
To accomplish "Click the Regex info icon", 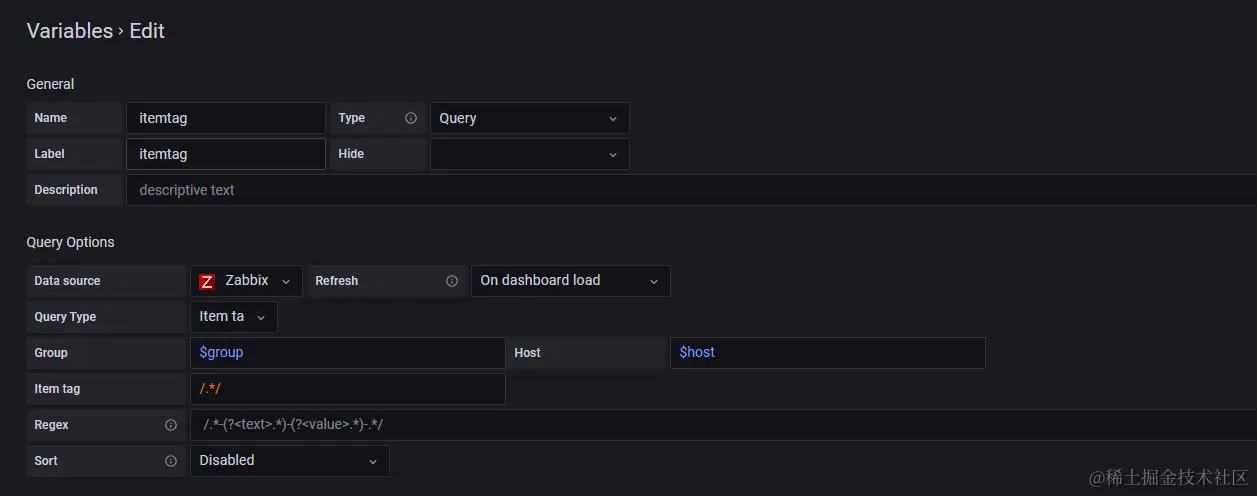I will [x=171, y=425].
